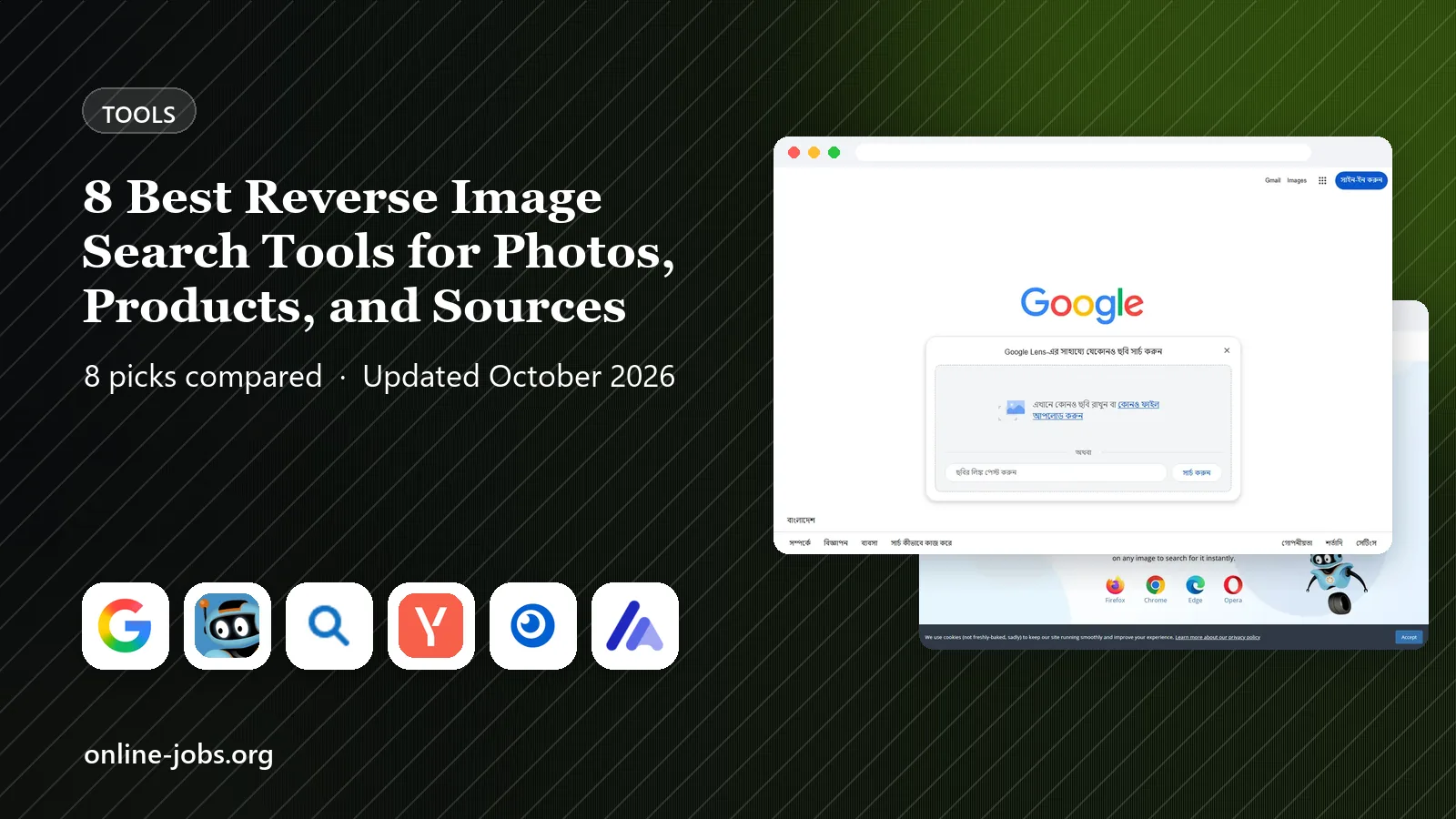Close the Google Lens dialog with X
The height and width of the screenshot is (819, 1456).
[x=1227, y=350]
